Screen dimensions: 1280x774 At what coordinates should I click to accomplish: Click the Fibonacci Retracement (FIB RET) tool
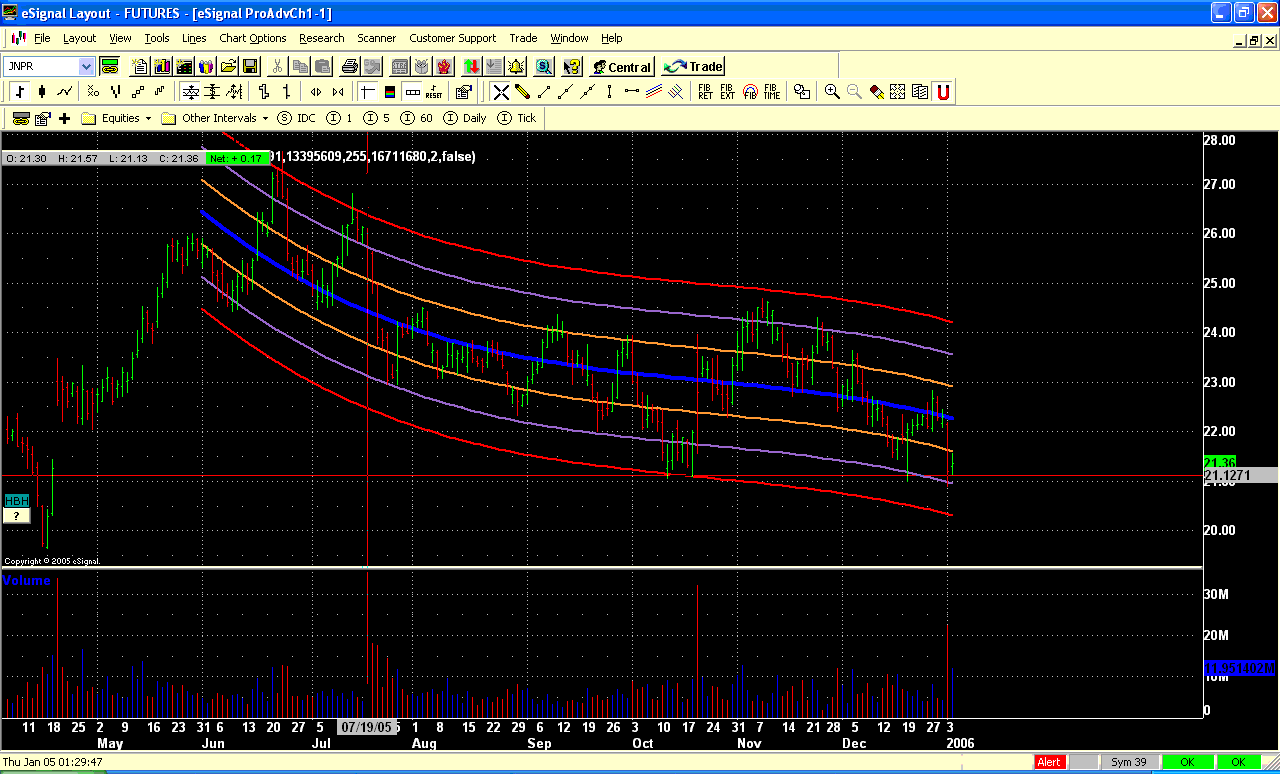click(x=706, y=92)
